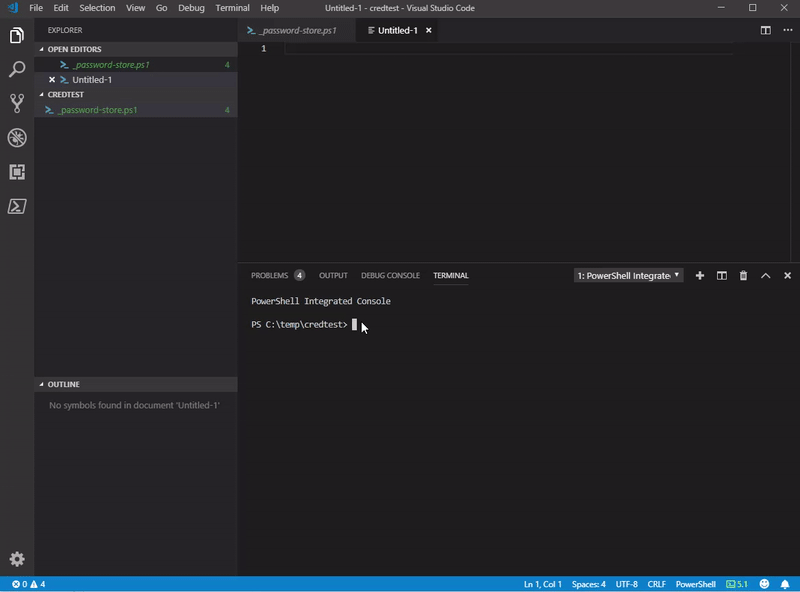Close the Untitled-1 editor tab
This screenshot has height=592, width=800.
429,31
